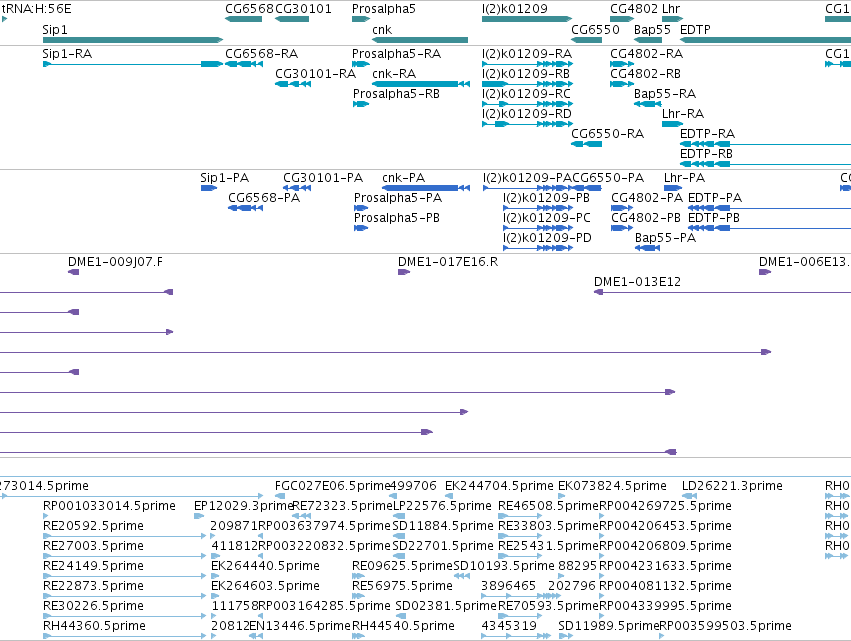Open the CG30101-RA transcript
851x641 pixels.
pos(293,84)
